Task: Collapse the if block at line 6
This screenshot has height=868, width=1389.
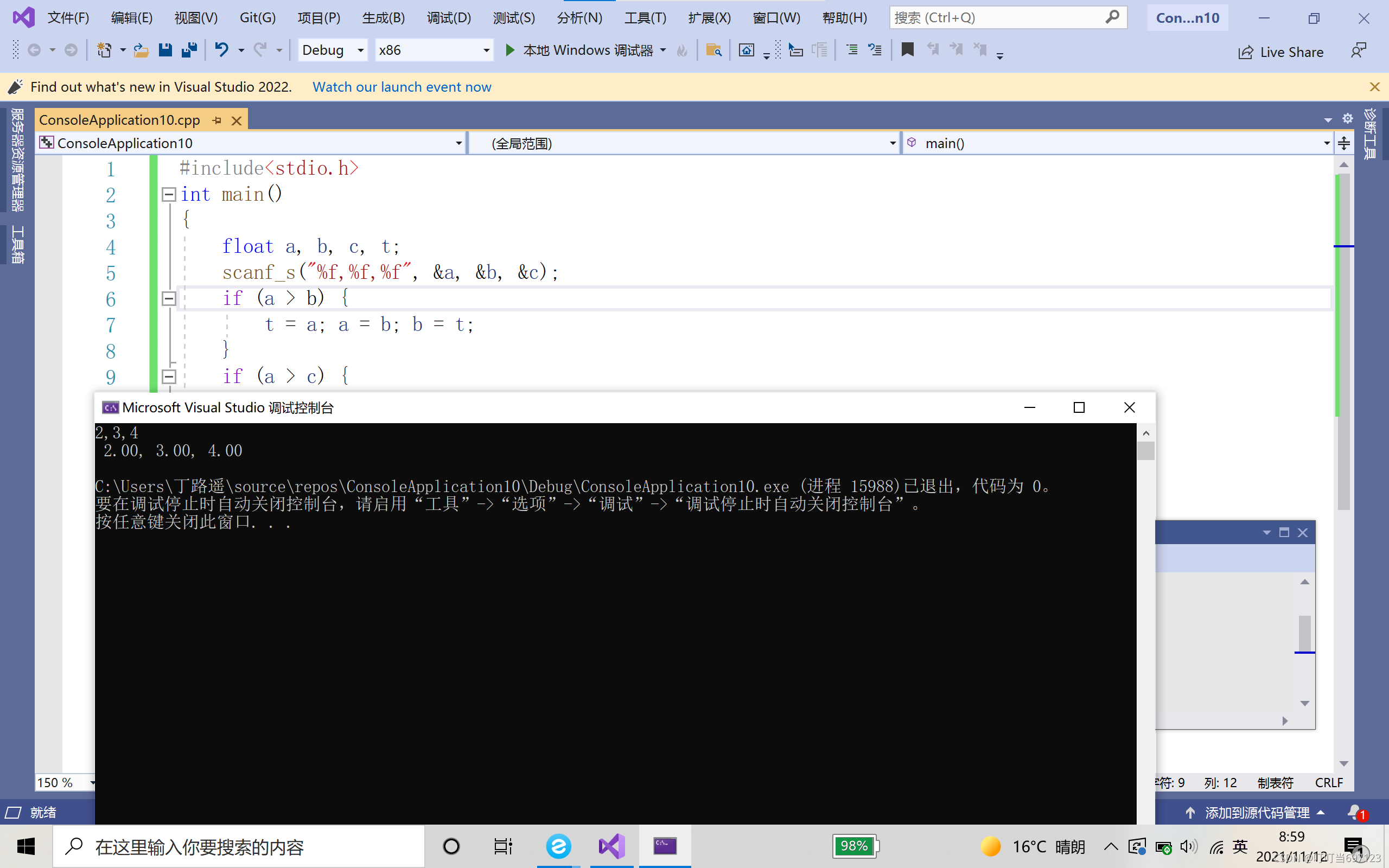Action: coord(169,298)
